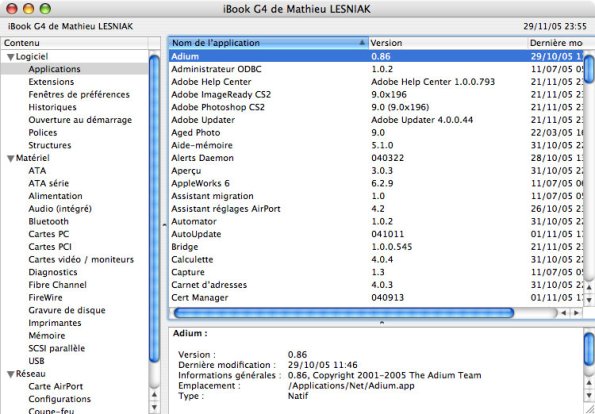The image size is (595, 414).
Task: Click the application list horizontal scrollbar thumb
Action: click(x=343, y=313)
